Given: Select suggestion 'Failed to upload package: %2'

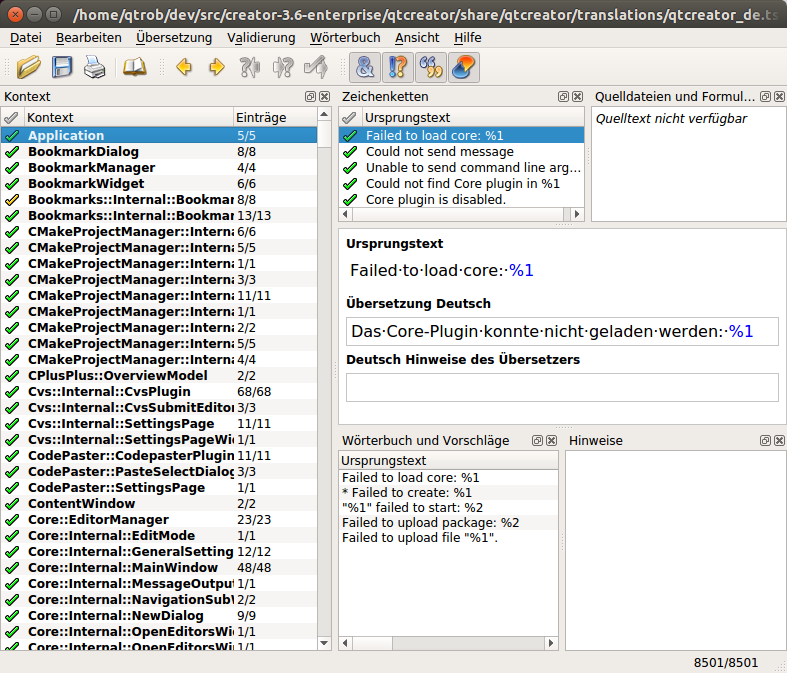Looking at the screenshot, I should pyautogui.click(x=430, y=522).
